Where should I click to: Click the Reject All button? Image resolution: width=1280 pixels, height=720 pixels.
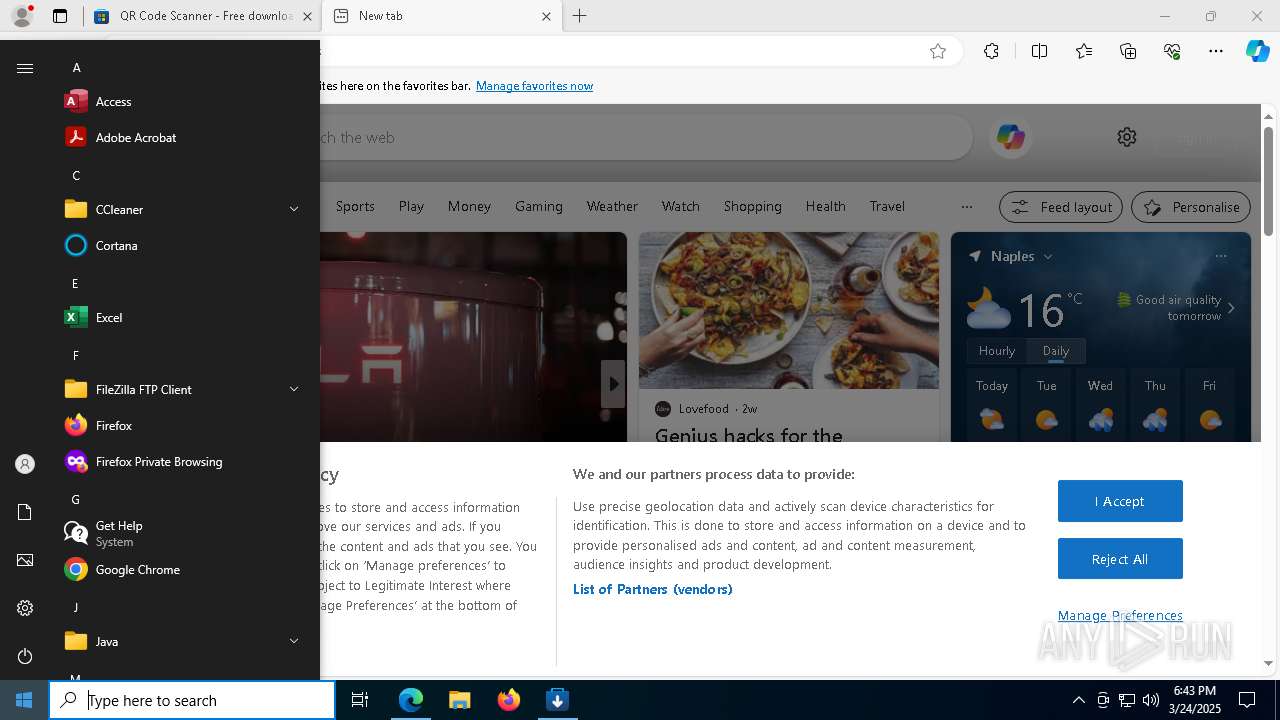pyautogui.click(x=1120, y=559)
